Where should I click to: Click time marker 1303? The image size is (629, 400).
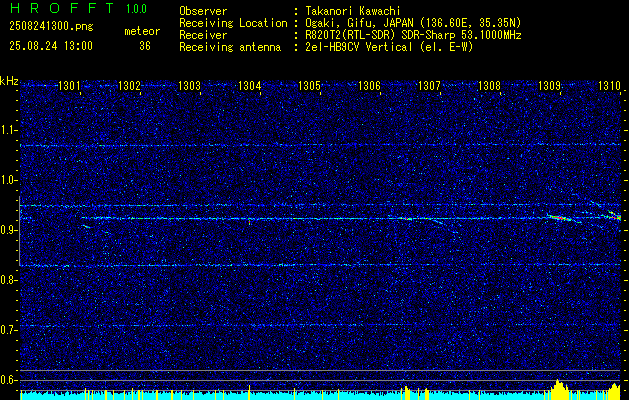(x=189, y=85)
